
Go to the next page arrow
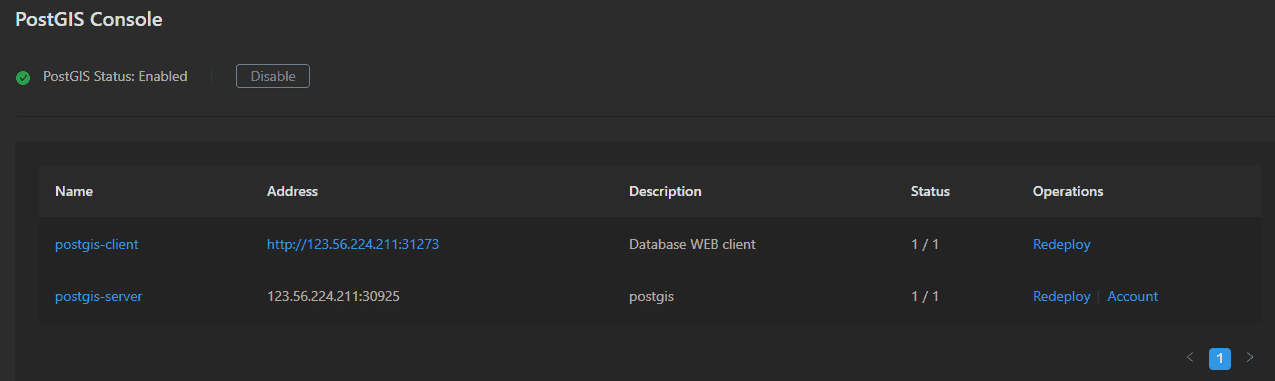pyautogui.click(x=1250, y=357)
